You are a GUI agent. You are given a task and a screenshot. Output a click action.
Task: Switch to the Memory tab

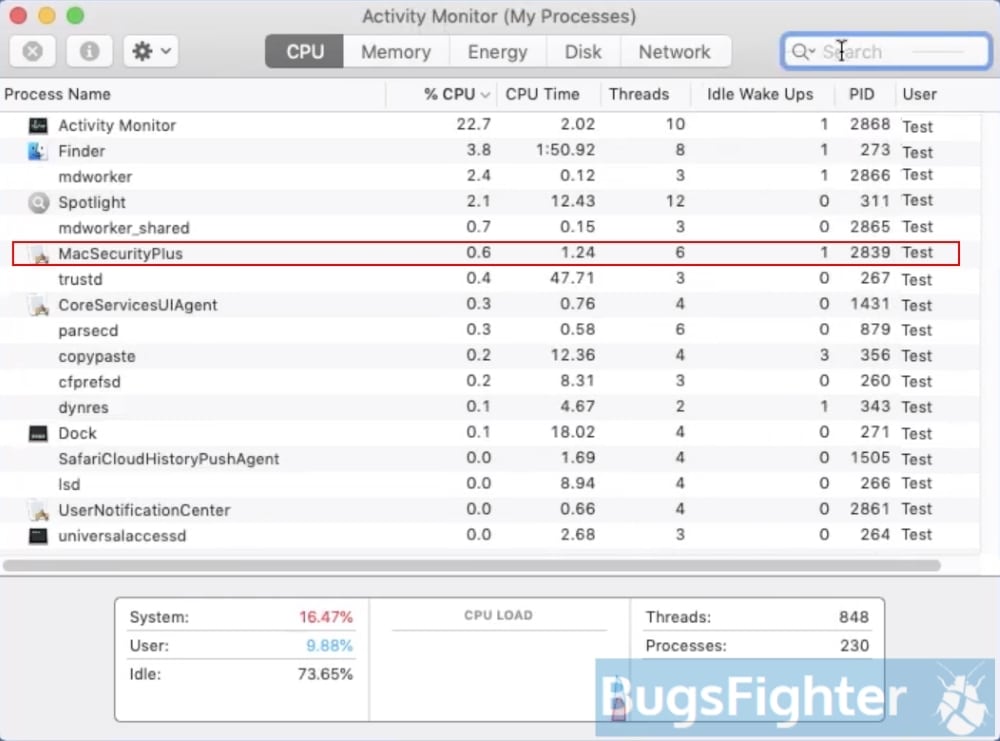point(395,52)
